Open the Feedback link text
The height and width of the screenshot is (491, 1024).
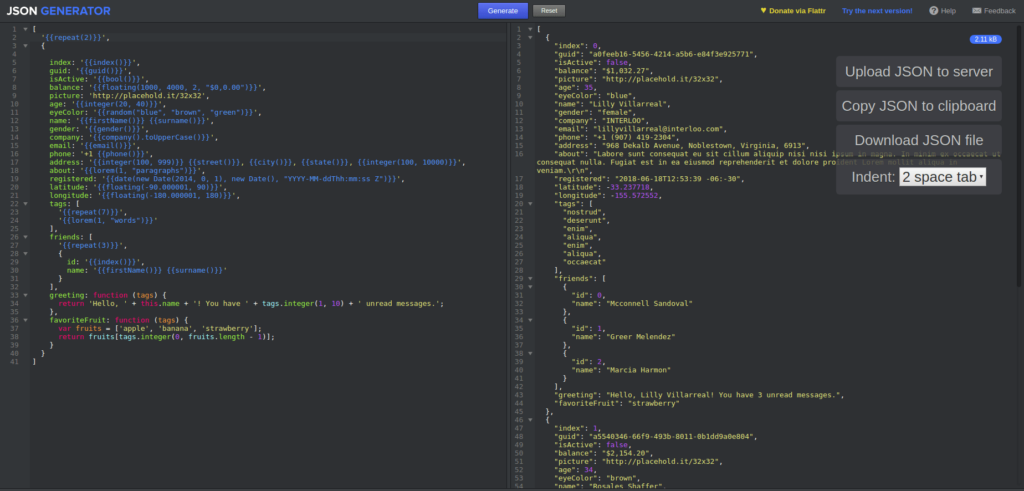tap(999, 10)
